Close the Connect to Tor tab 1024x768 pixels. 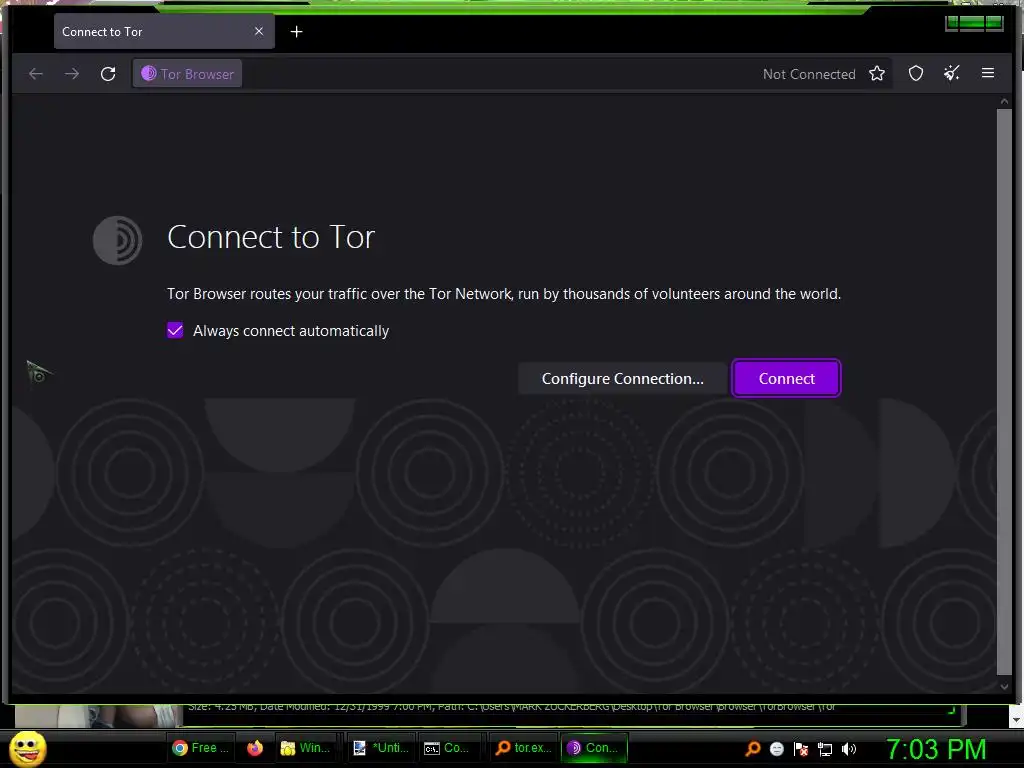pyautogui.click(x=259, y=31)
